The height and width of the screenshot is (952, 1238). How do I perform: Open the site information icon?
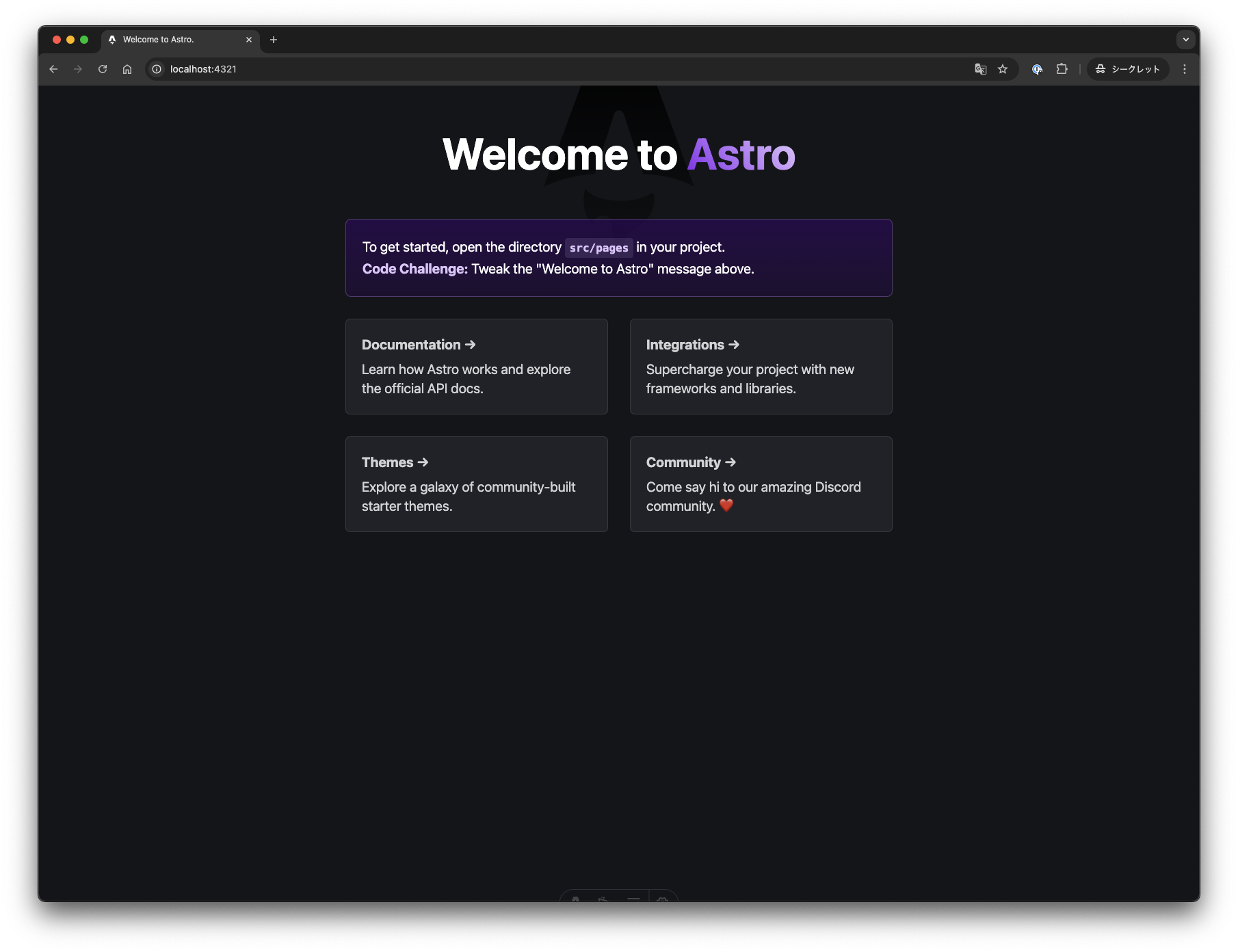tap(157, 69)
